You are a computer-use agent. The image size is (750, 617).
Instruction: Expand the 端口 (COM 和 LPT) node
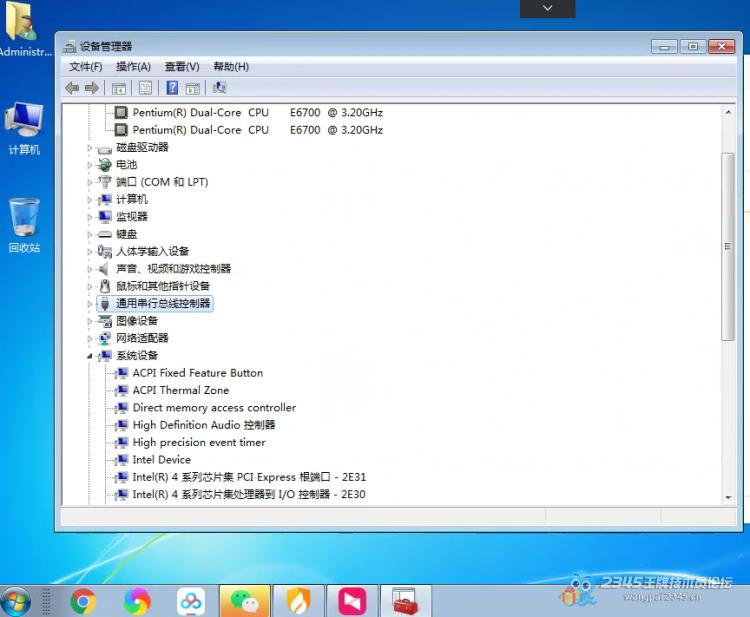click(x=89, y=182)
